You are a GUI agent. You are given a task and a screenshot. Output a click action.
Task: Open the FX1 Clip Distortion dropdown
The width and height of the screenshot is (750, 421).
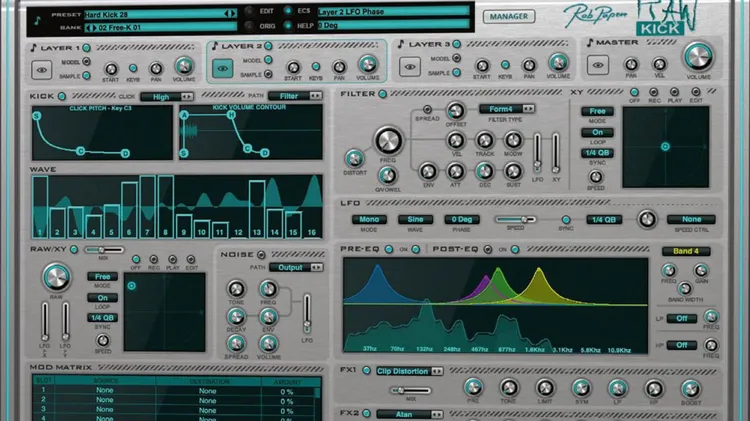click(x=409, y=371)
